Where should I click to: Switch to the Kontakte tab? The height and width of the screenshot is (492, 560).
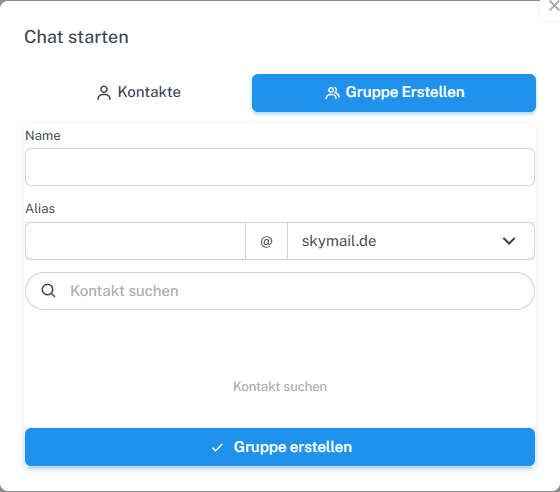138,92
